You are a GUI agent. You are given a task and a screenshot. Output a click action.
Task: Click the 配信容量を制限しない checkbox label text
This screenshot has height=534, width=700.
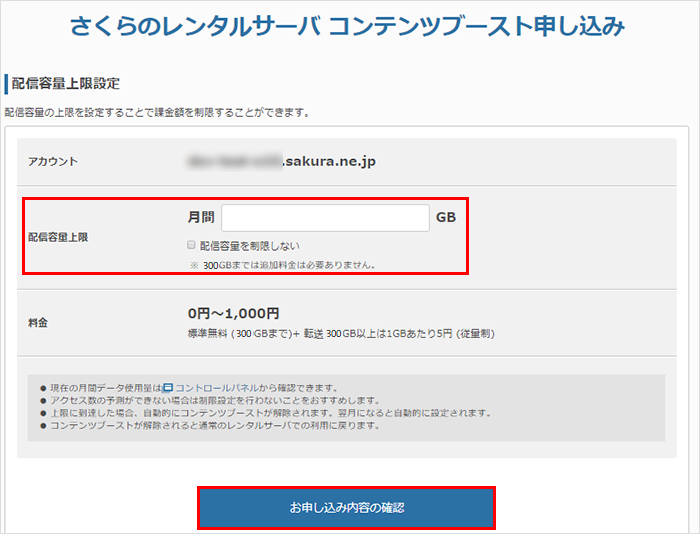pyautogui.click(x=249, y=245)
